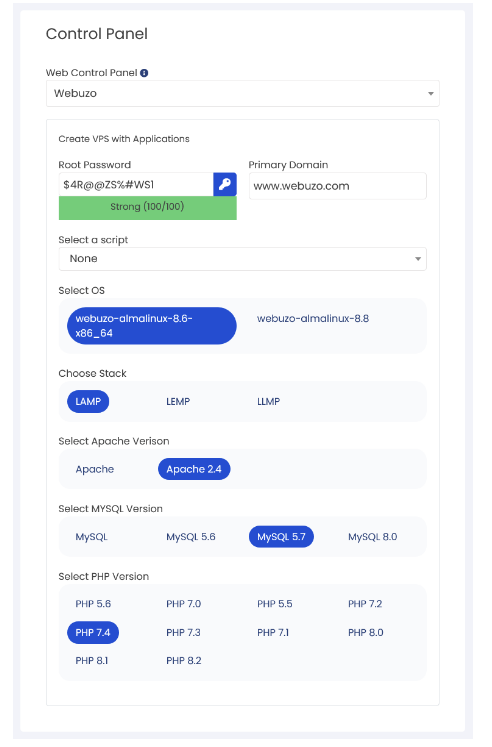The height and width of the screenshot is (747, 492).
Task: Select the plain Apache version option
Action: (x=94, y=469)
